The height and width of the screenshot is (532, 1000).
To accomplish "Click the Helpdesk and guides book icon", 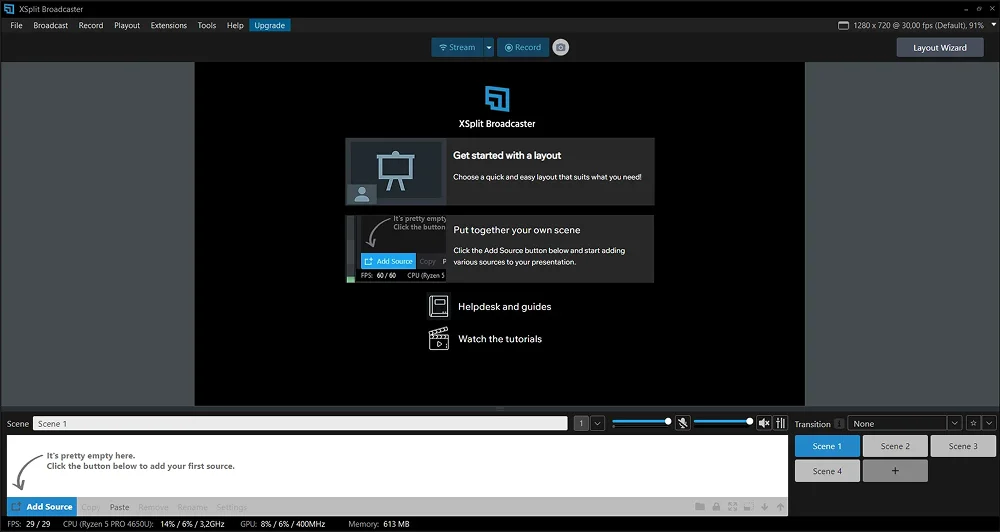I will click(x=439, y=306).
